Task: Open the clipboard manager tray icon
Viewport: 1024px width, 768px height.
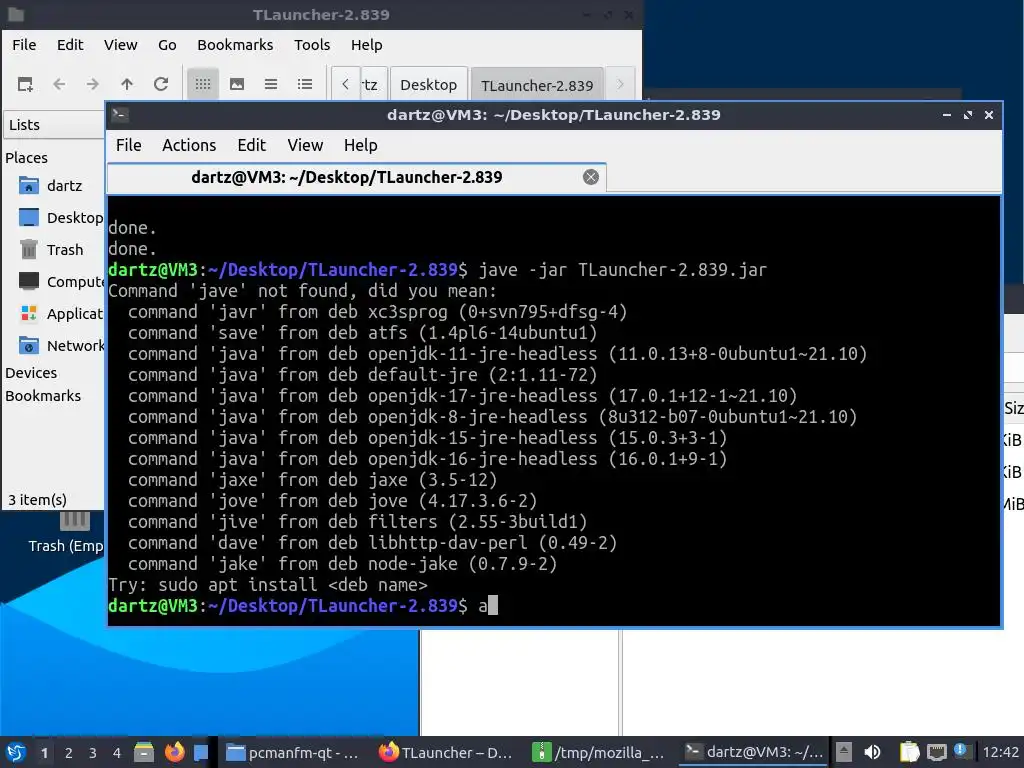Action: pos(910,752)
